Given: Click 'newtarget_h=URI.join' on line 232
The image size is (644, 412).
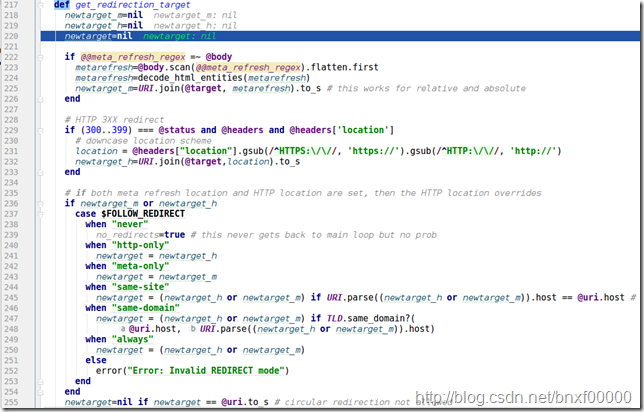Looking at the screenshot, I should (127, 162).
